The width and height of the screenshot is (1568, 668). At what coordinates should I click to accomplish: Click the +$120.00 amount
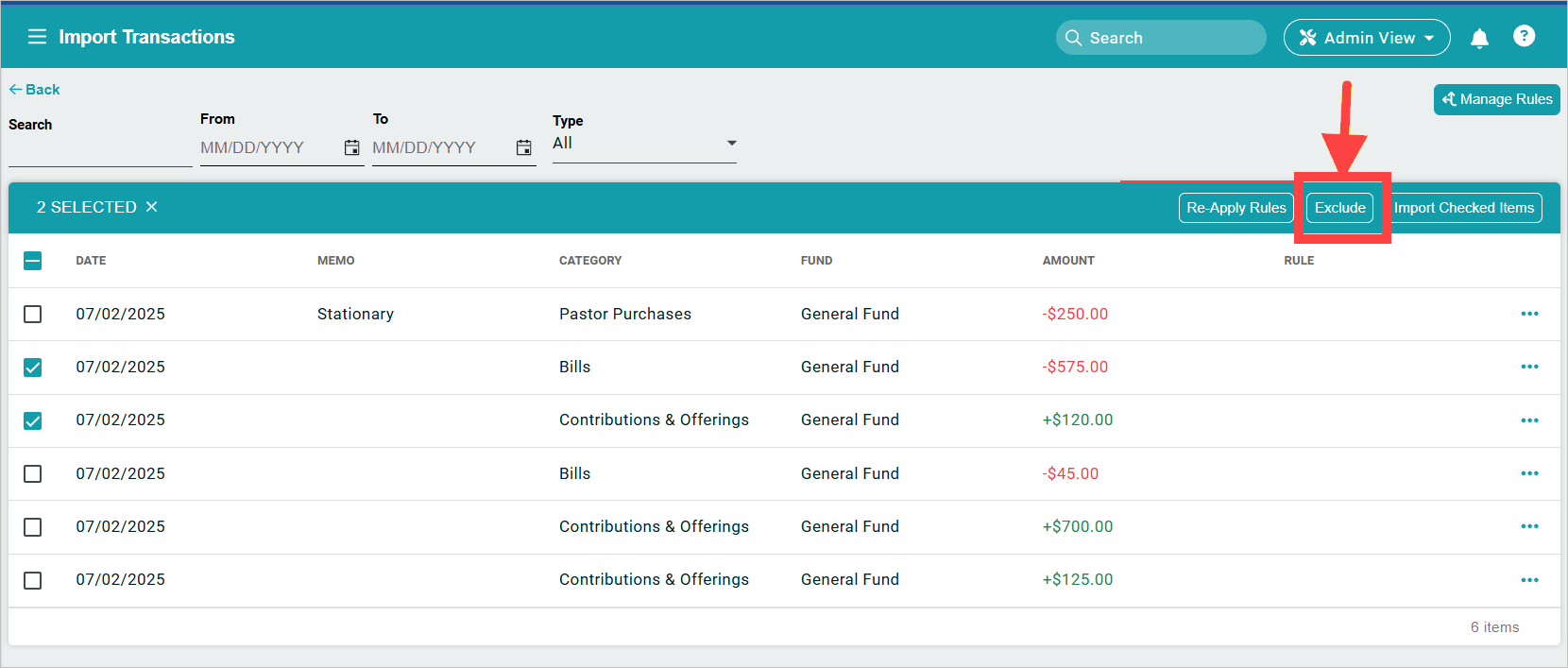coord(1078,420)
